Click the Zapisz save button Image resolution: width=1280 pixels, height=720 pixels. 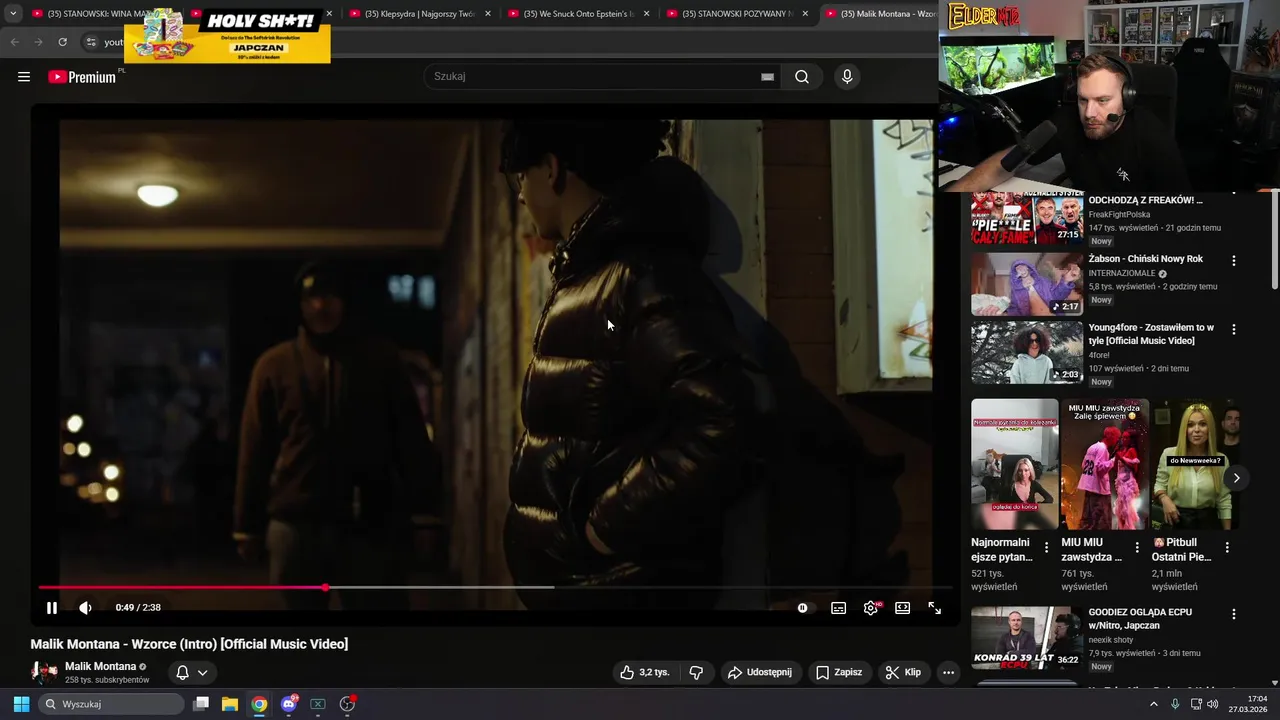tap(839, 672)
